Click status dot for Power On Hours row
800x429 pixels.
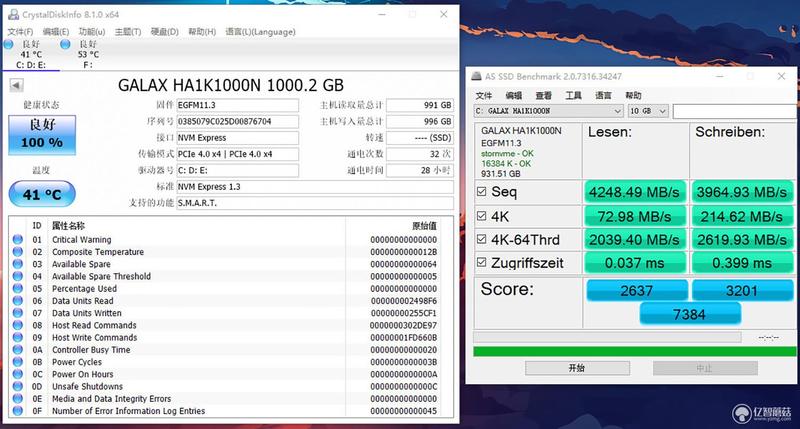[18, 374]
